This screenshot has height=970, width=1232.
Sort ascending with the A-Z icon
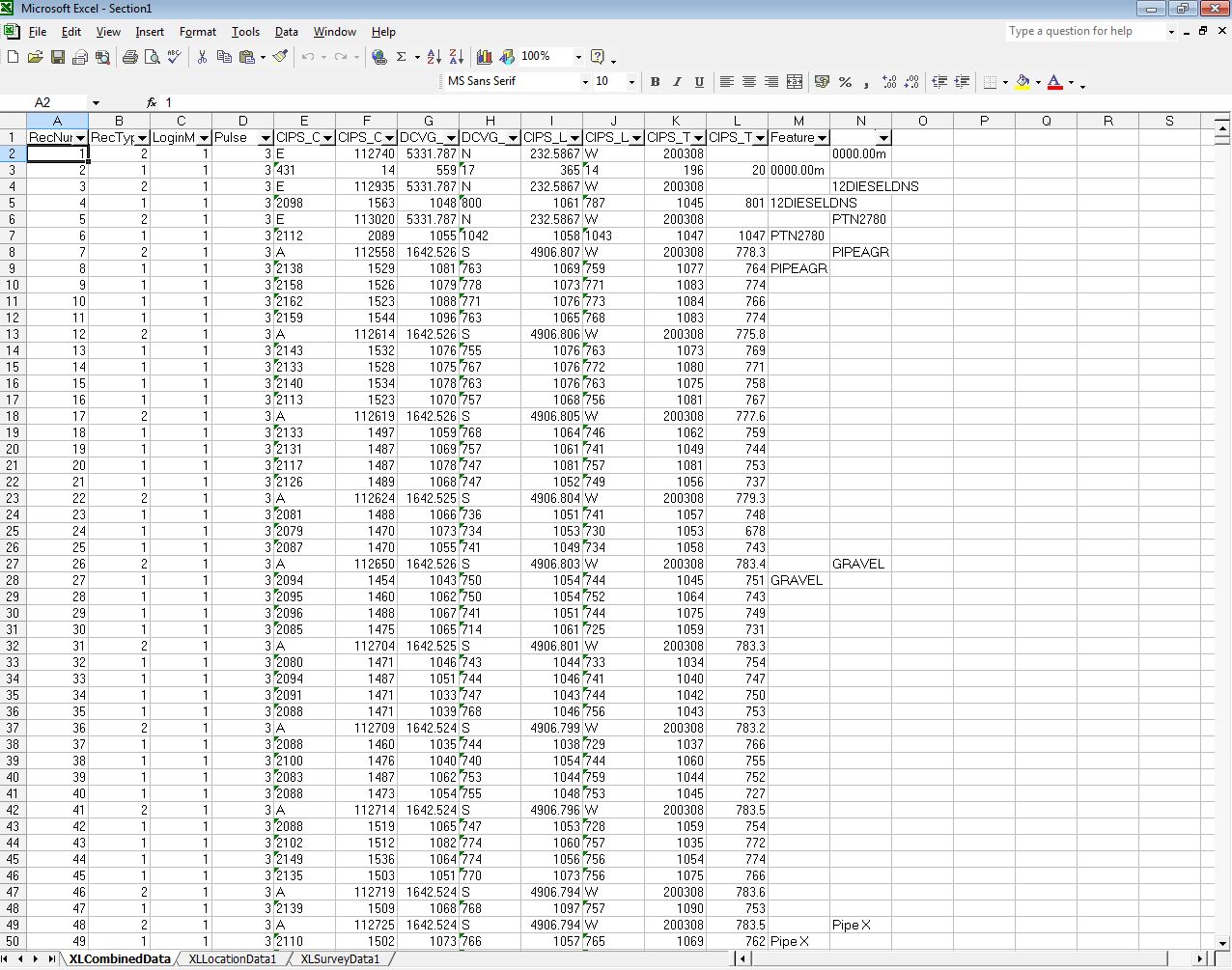tap(434, 57)
